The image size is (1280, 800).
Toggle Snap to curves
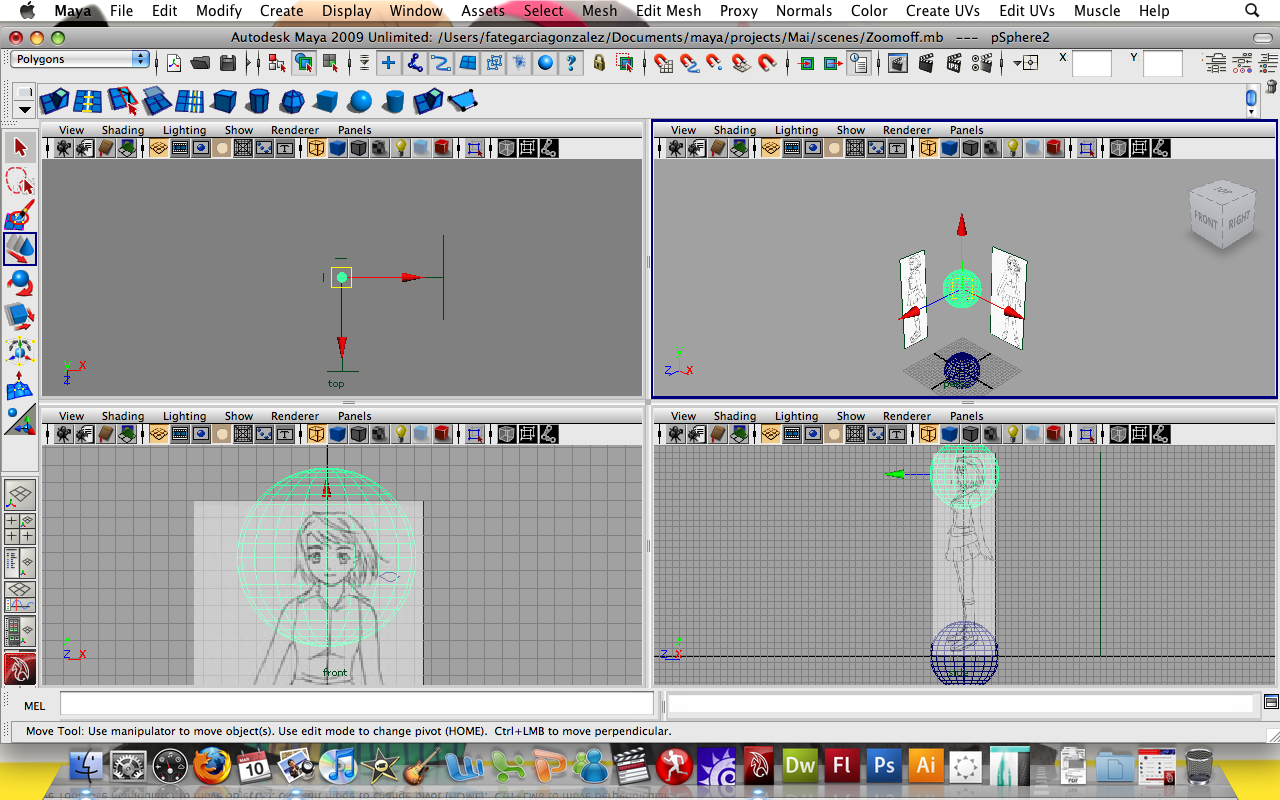(690, 63)
